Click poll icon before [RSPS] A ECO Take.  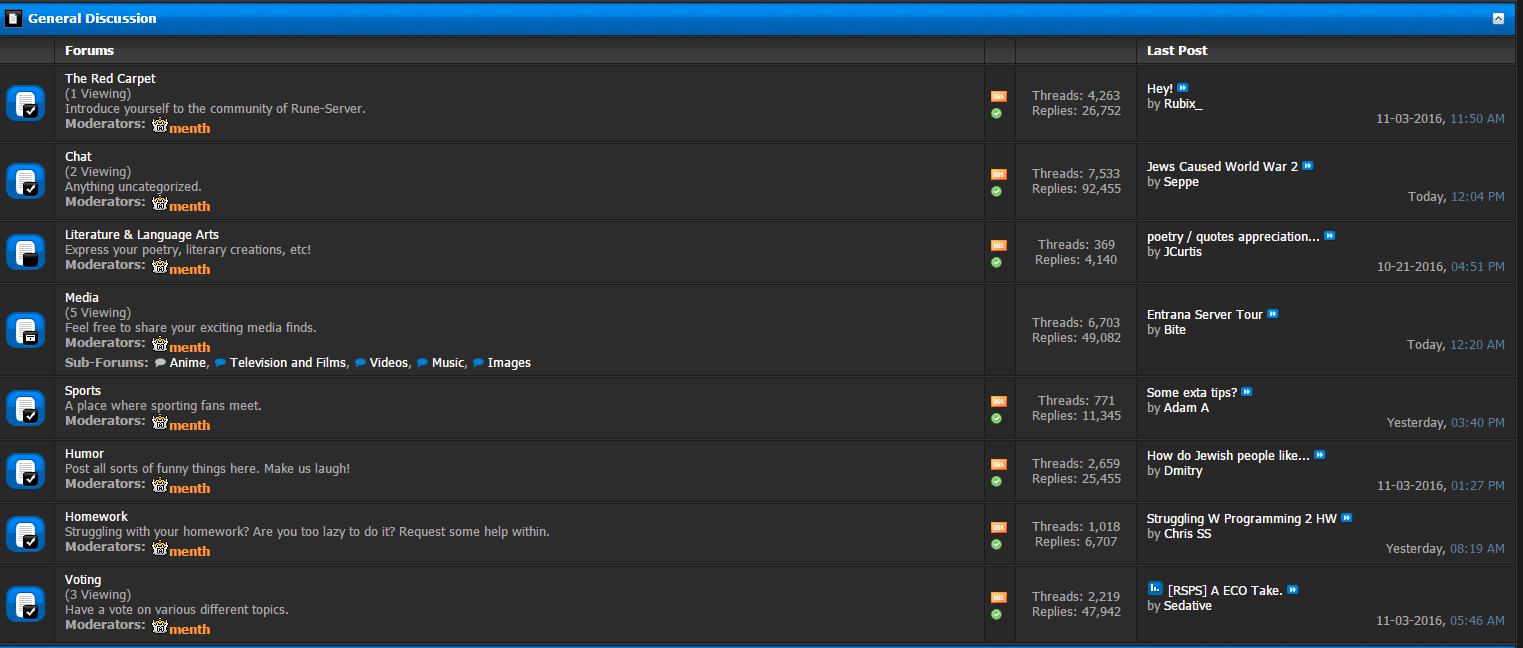[1155, 588]
